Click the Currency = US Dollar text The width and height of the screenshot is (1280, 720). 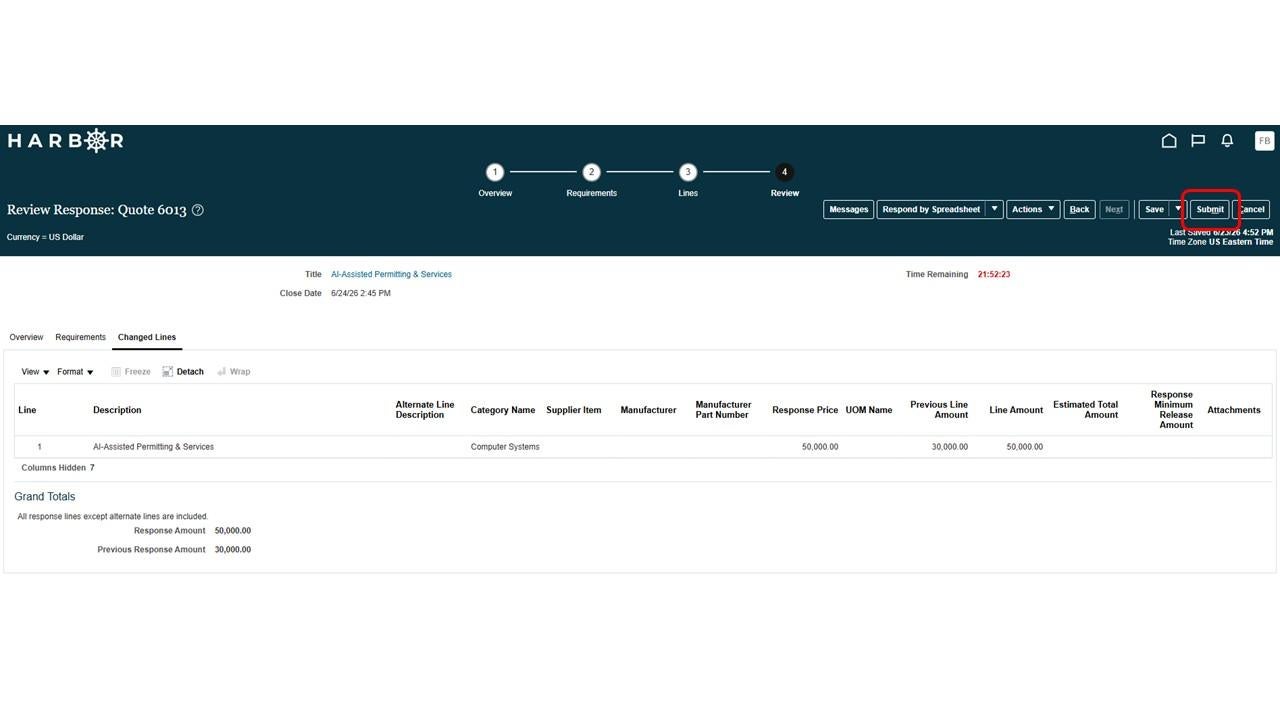coord(45,238)
